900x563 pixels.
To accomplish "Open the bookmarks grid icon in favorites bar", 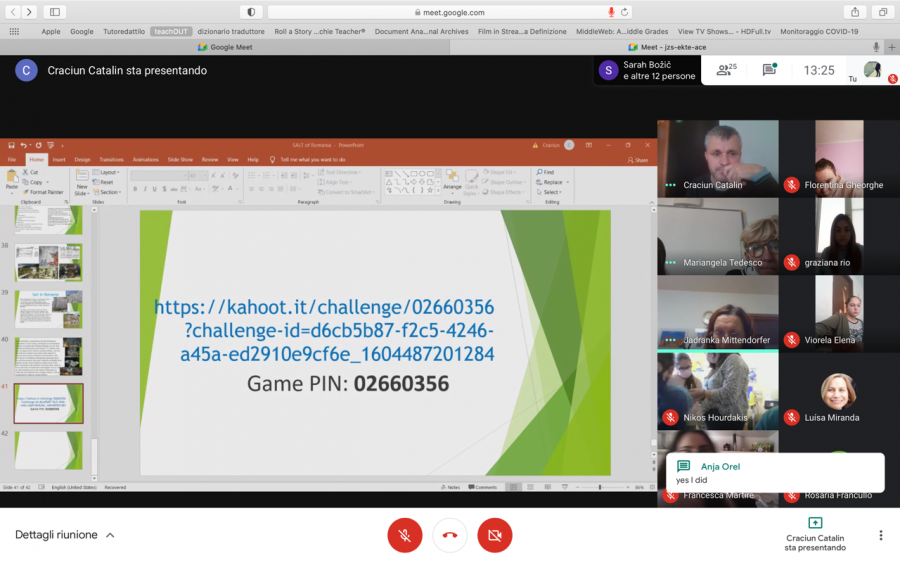I will point(14,31).
